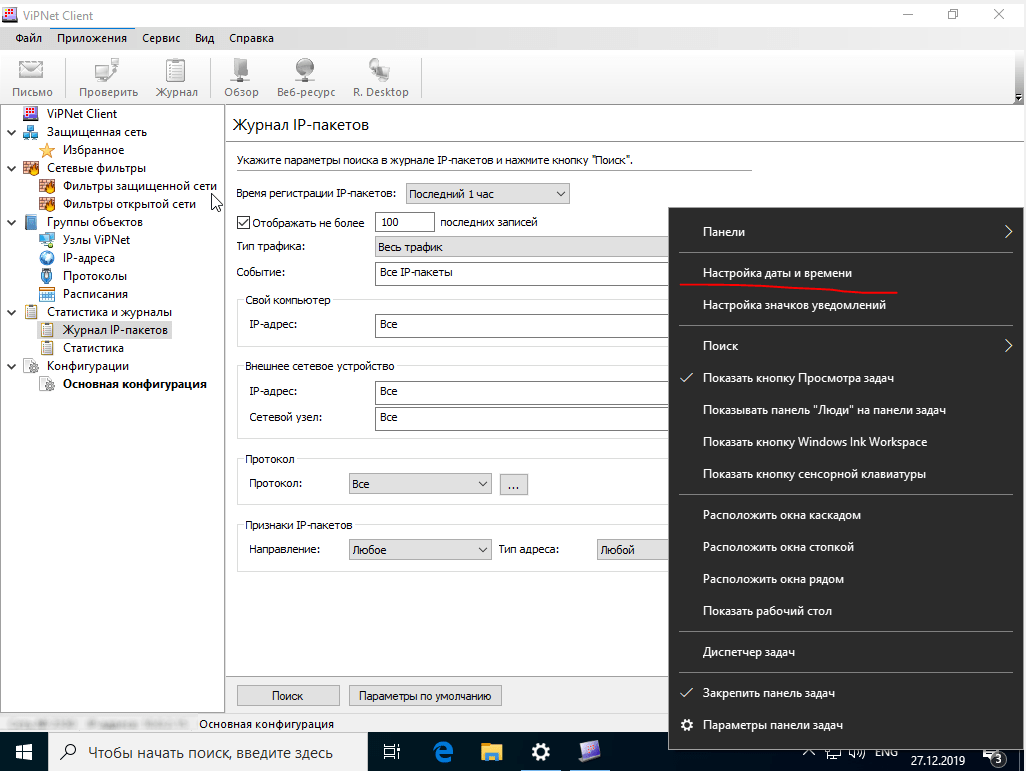This screenshot has width=1026, height=771.
Task: Open Файл menu
Action: 28,38
